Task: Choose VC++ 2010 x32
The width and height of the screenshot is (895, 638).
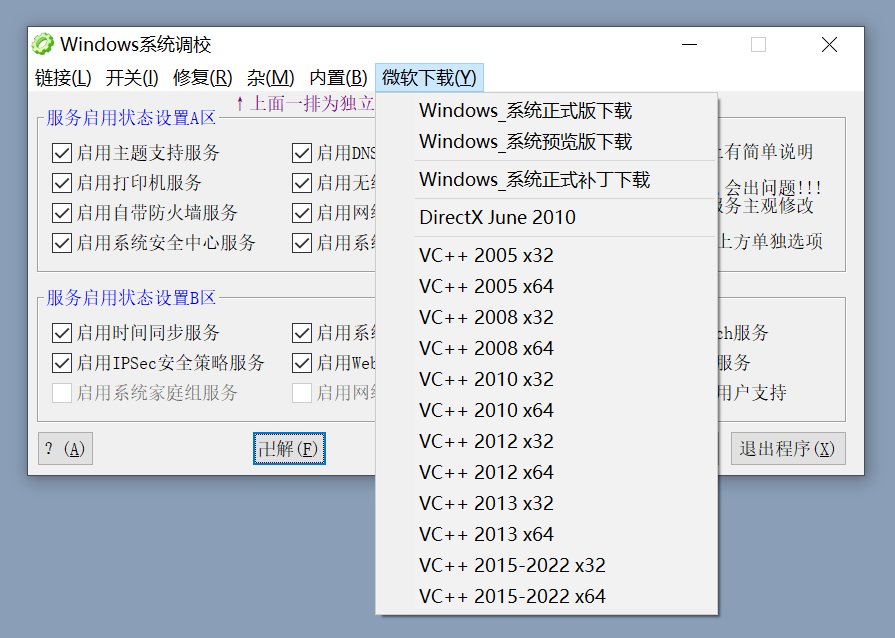Action: tap(546, 379)
